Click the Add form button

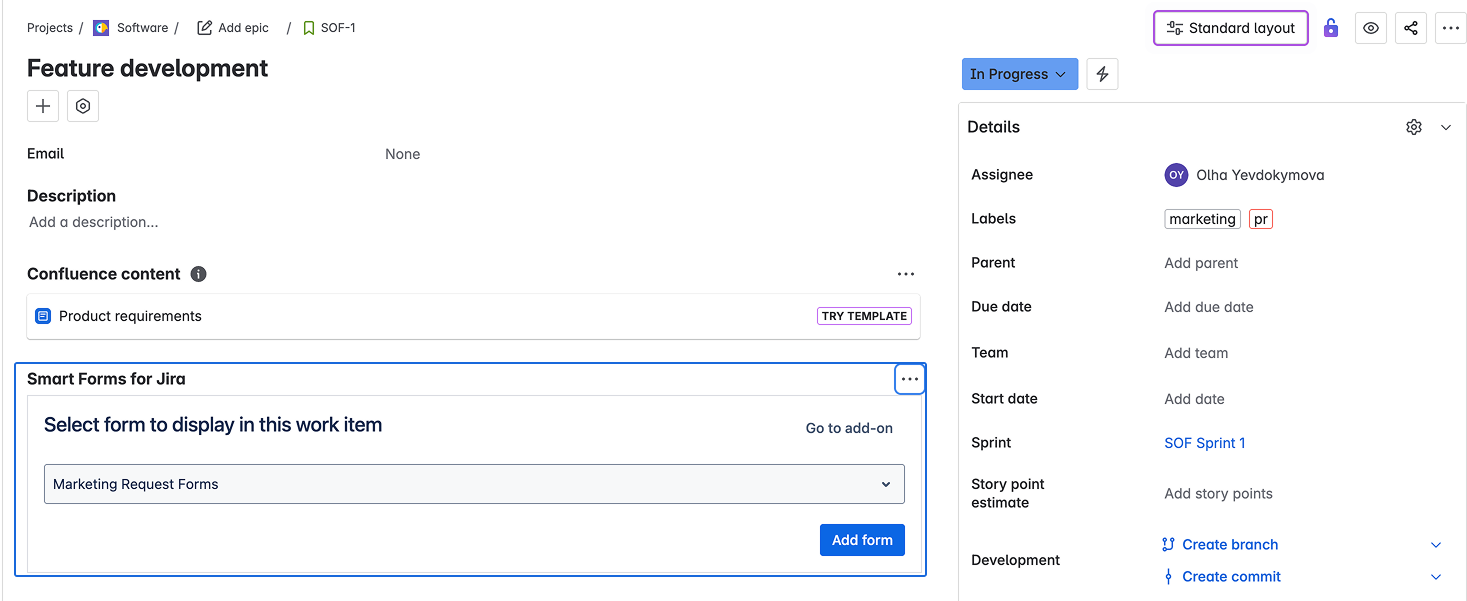pyautogui.click(x=862, y=540)
